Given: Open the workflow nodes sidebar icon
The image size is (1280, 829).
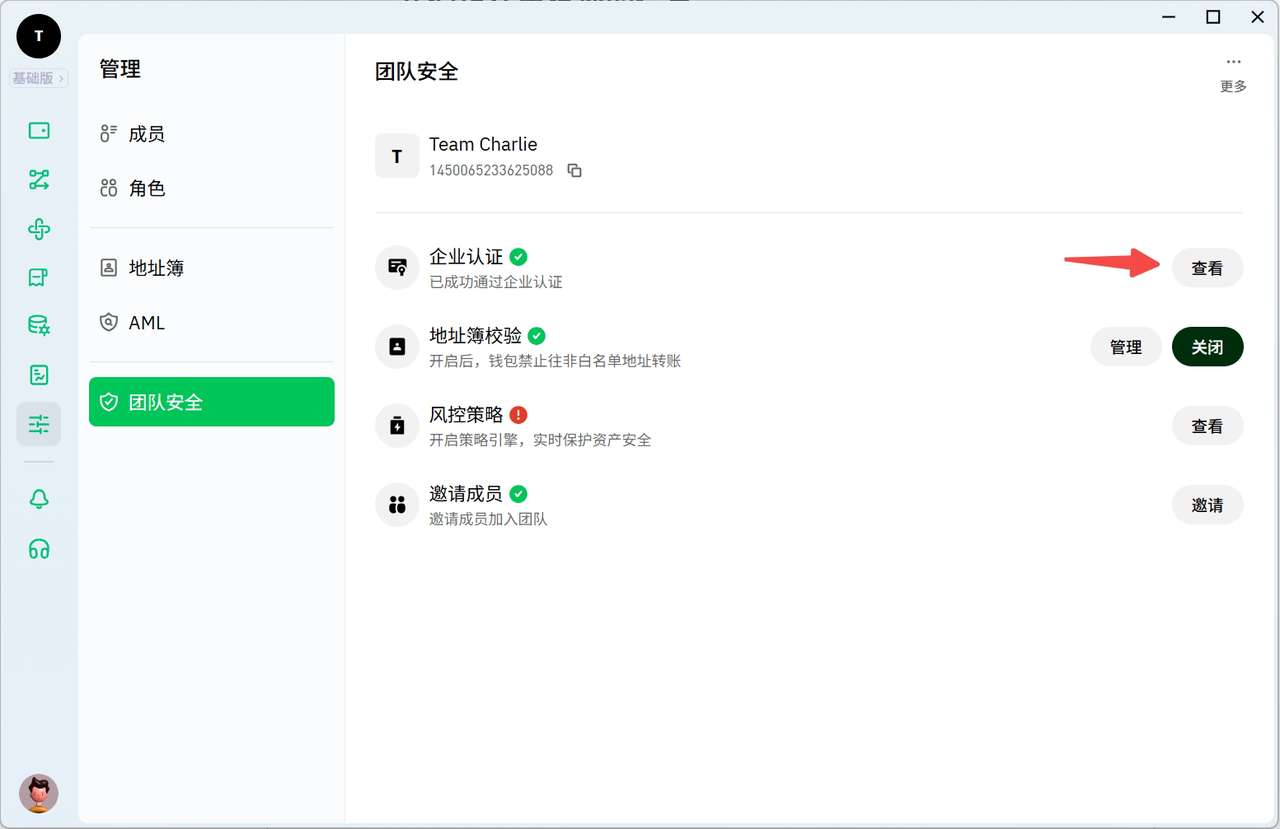Looking at the screenshot, I should (x=39, y=180).
